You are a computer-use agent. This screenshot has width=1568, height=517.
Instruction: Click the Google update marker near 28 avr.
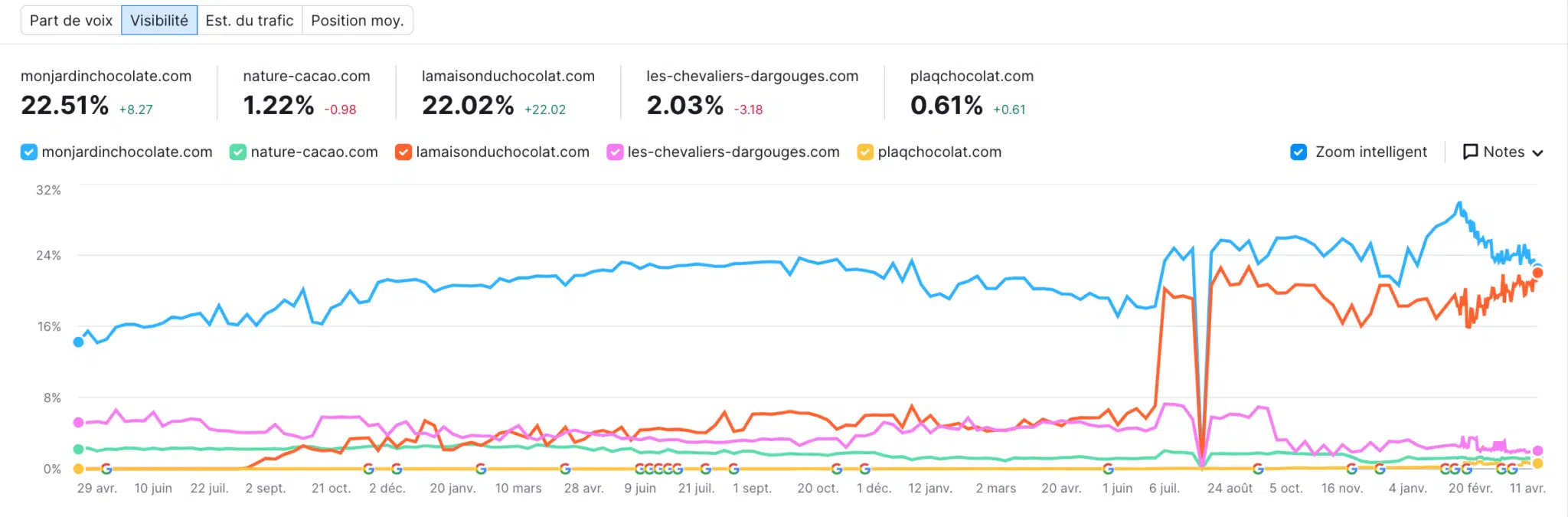pos(565,469)
